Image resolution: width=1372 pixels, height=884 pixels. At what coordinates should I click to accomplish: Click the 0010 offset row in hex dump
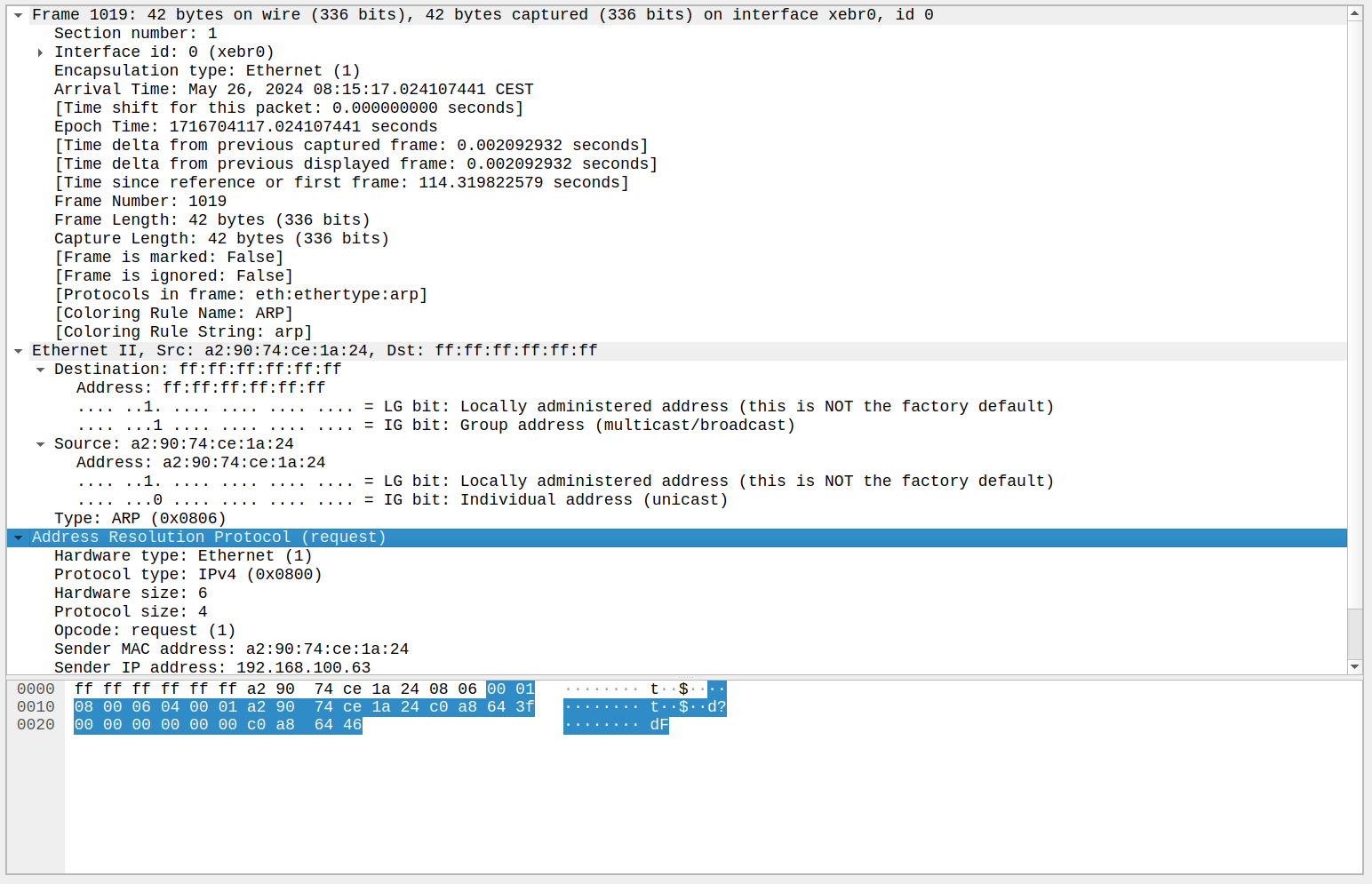point(36,707)
